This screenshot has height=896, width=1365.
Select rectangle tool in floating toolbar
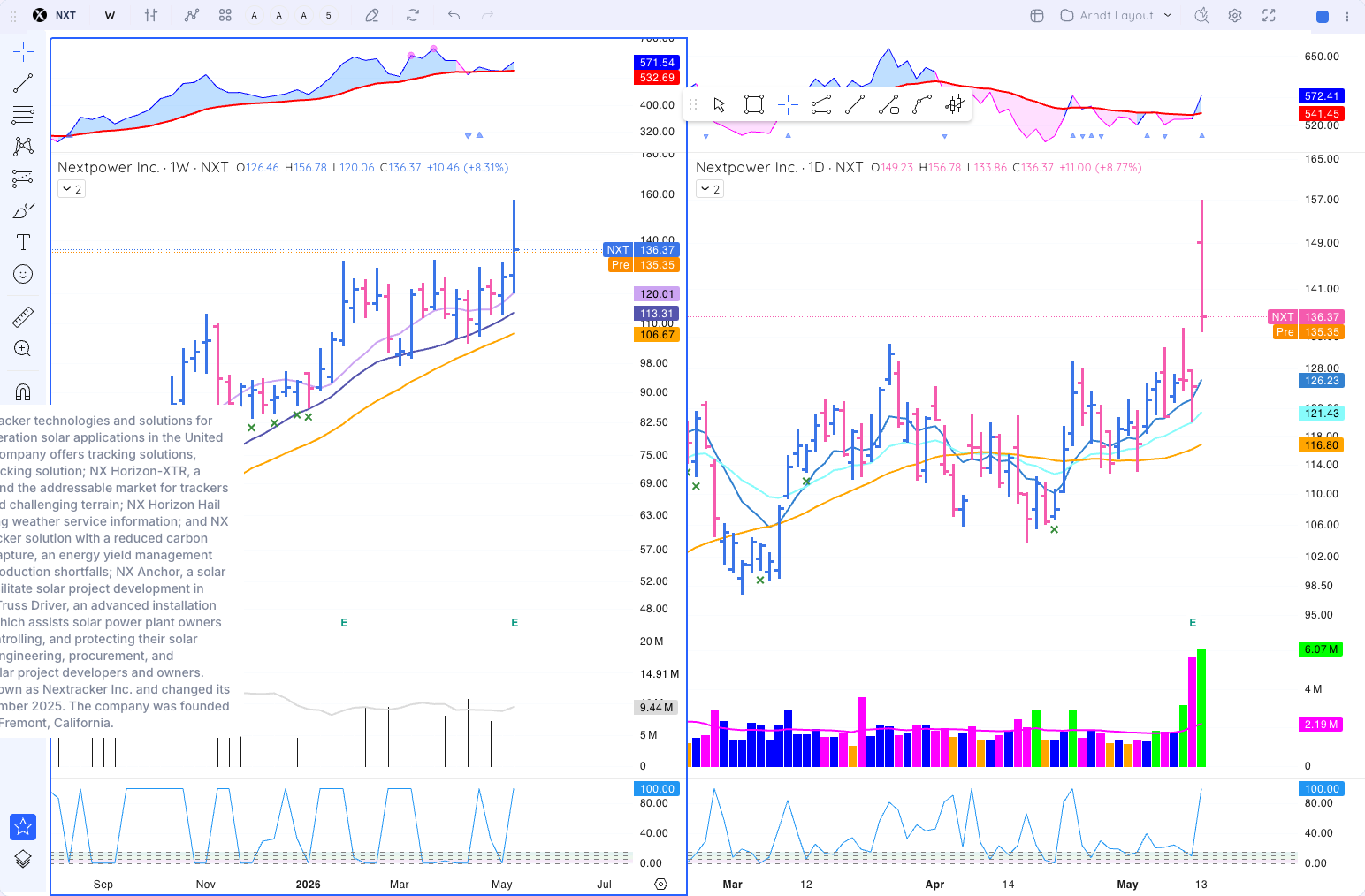pyautogui.click(x=754, y=105)
